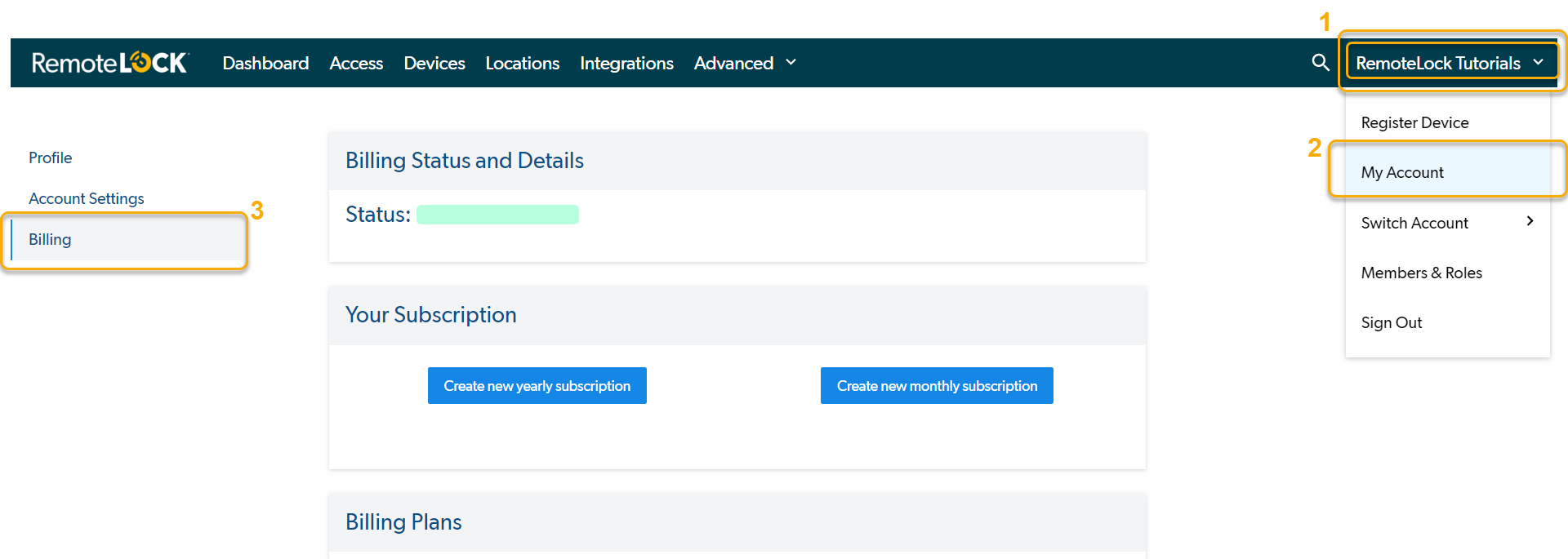Viewport: 1568px width, 559px height.
Task: Click the green status value badge
Action: click(497, 215)
